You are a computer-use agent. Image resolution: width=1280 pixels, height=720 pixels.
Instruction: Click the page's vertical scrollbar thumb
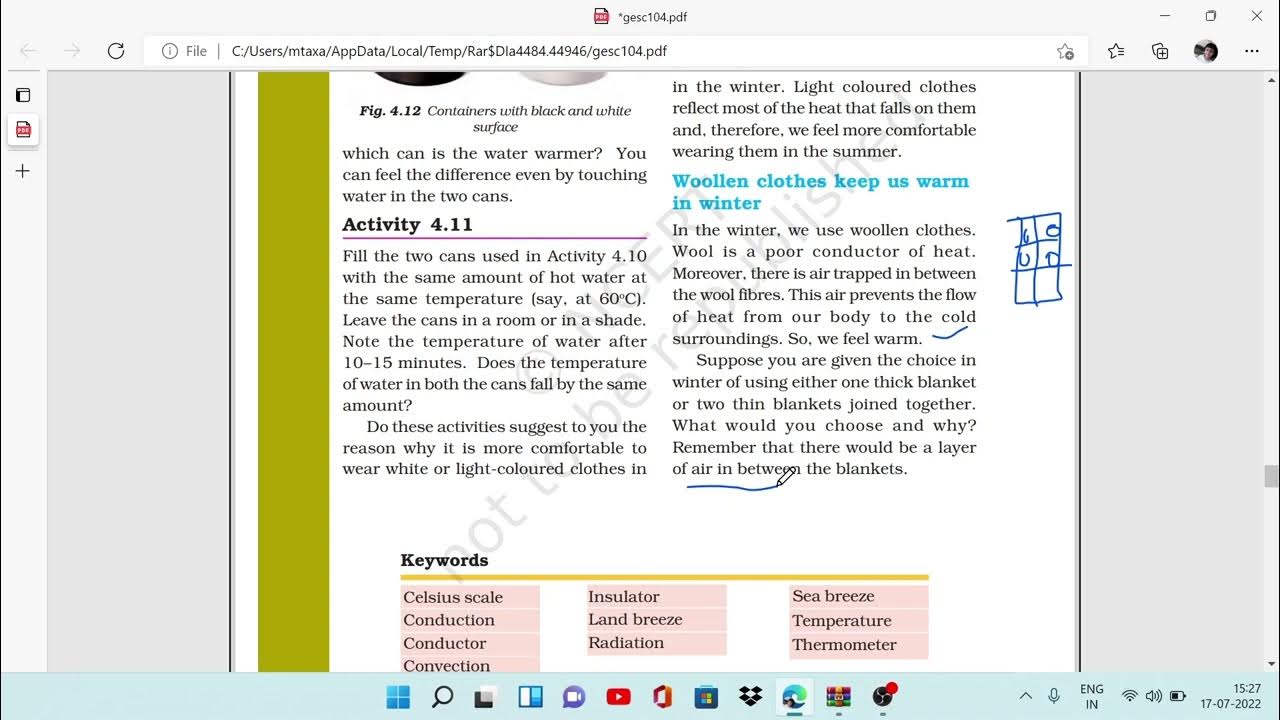coord(1271,476)
